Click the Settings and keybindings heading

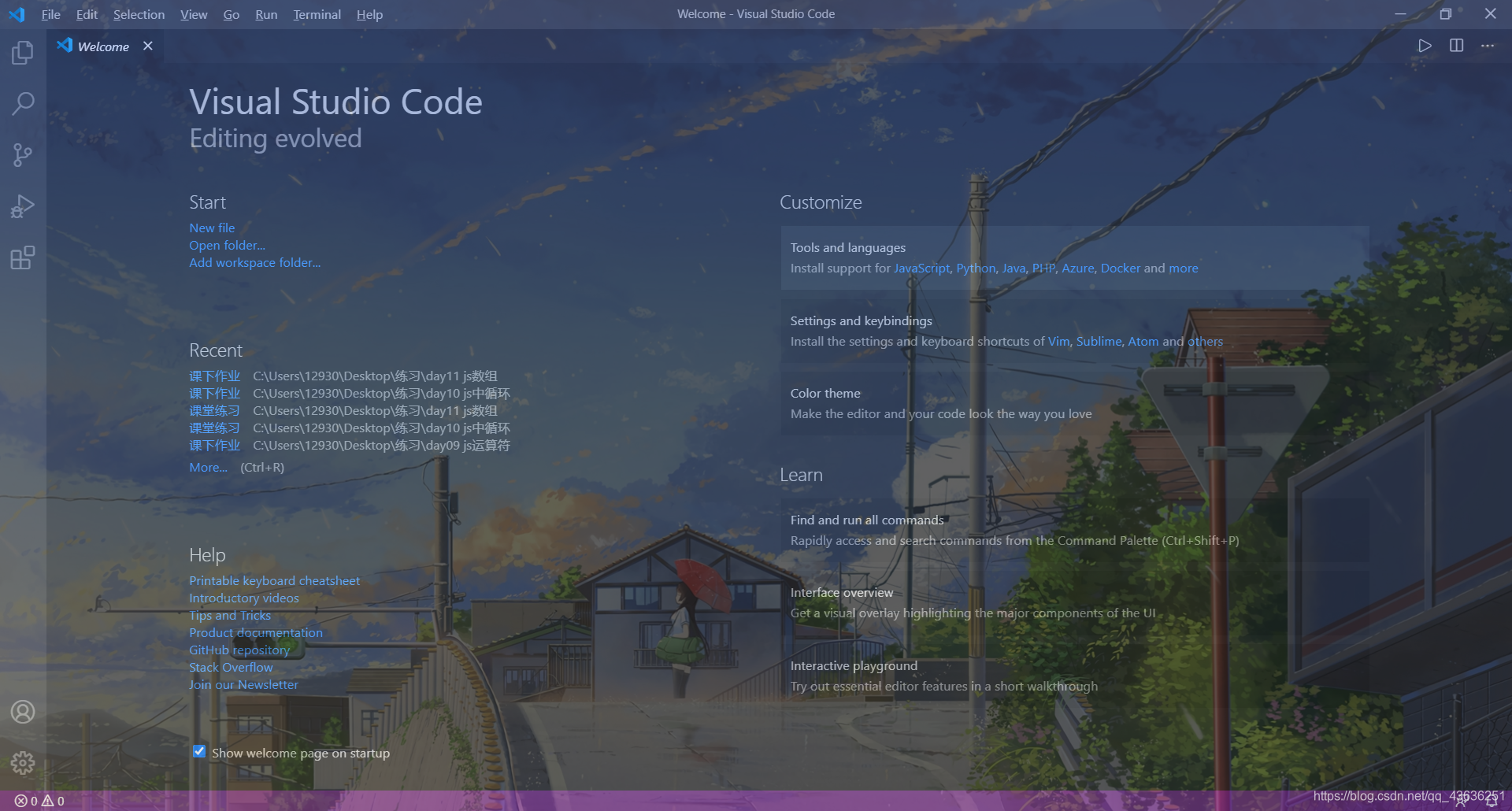(861, 320)
